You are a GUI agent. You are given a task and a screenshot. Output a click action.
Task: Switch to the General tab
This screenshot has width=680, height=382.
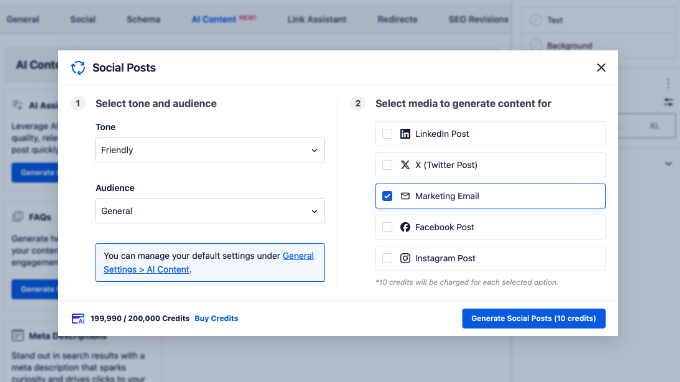coord(23,20)
